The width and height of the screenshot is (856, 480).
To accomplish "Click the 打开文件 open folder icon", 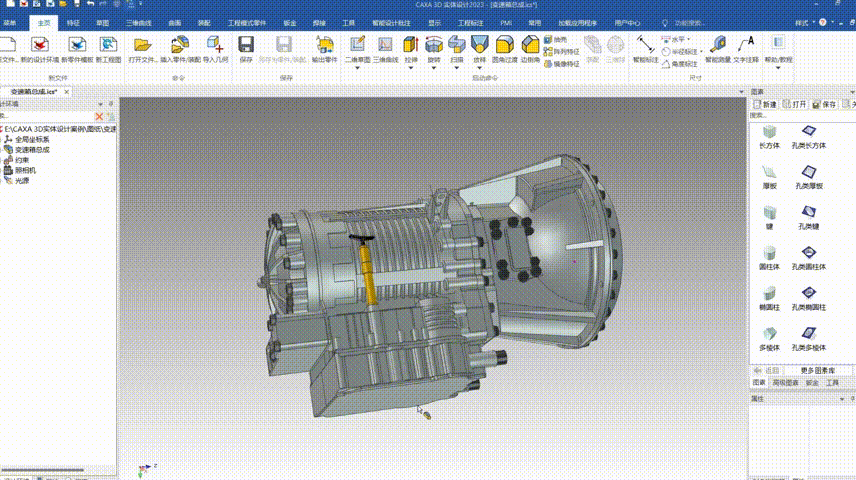I will tap(143, 44).
